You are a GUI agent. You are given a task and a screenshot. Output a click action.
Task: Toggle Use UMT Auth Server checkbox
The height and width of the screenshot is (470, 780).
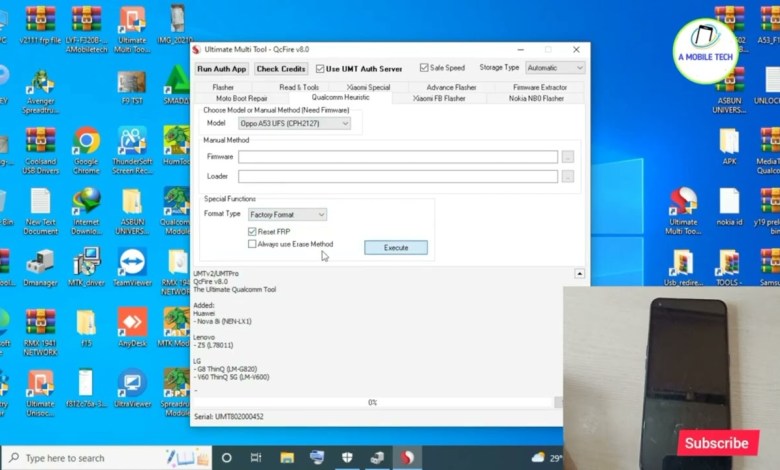(x=320, y=69)
